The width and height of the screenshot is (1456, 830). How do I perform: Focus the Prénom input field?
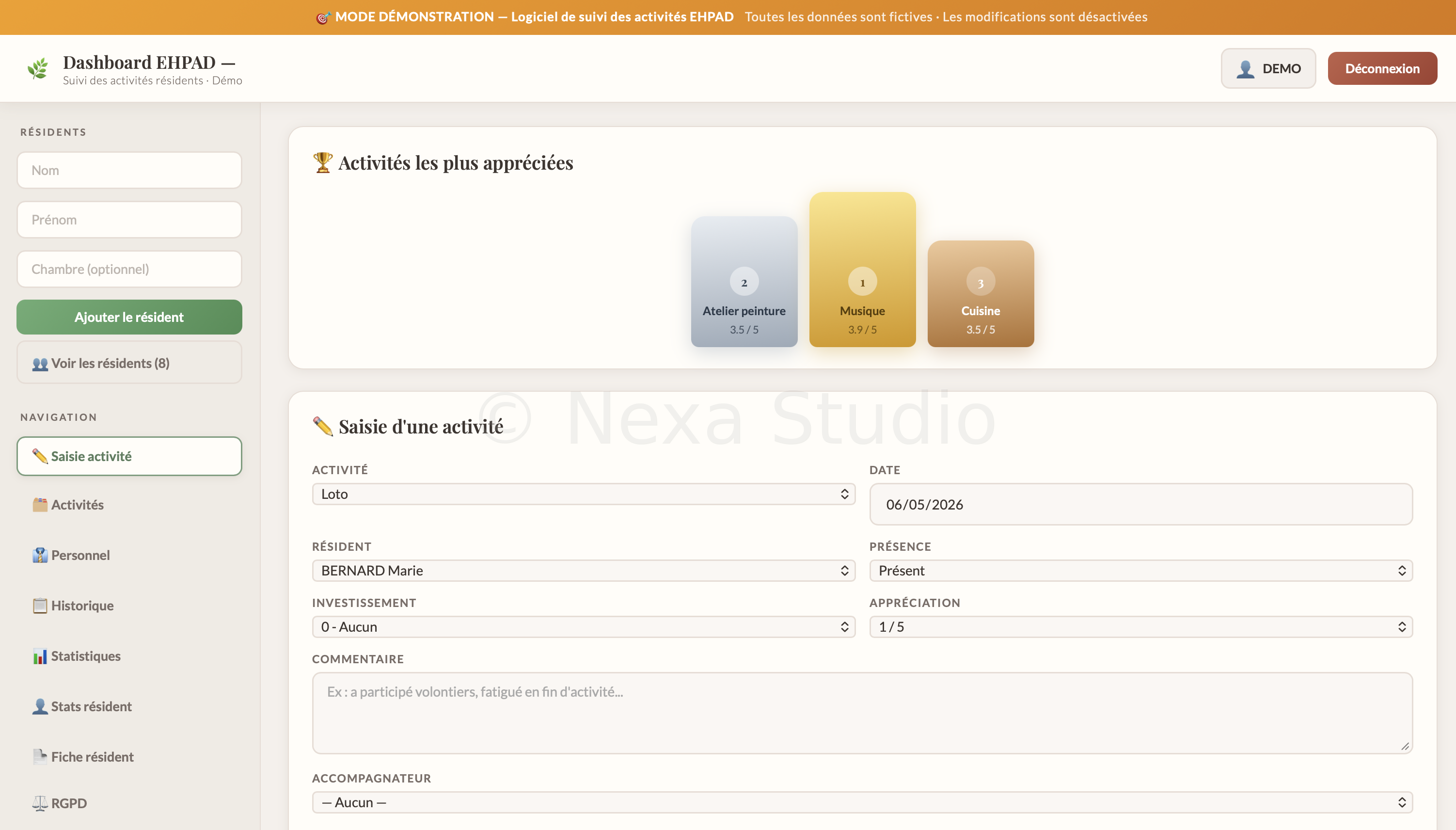coord(129,220)
